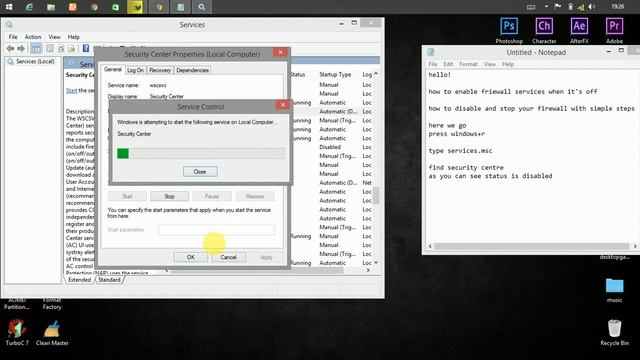Switch to the Dependencies tab

click(x=192, y=70)
